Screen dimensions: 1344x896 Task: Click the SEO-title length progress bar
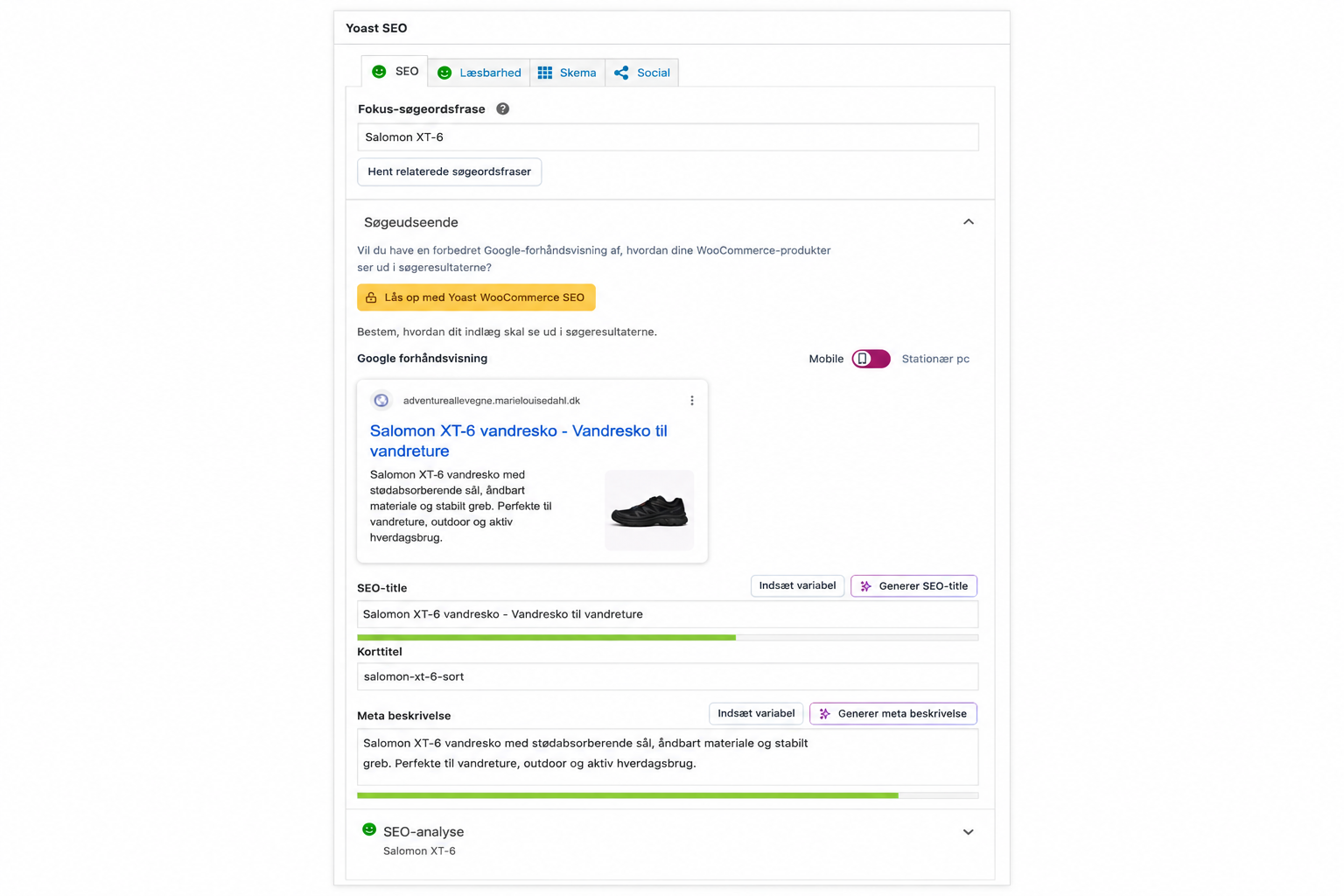tap(668, 638)
